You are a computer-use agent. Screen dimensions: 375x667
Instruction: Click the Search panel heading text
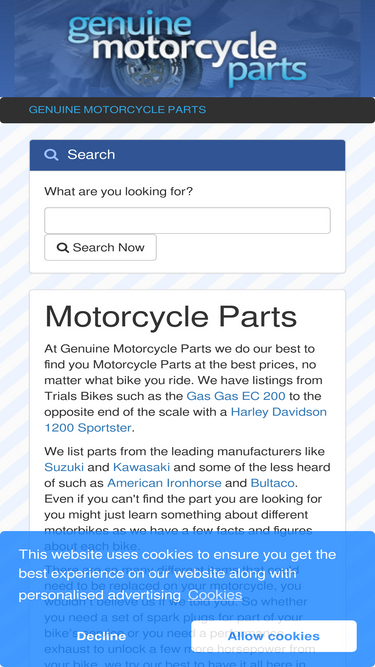pyautogui.click(x=91, y=154)
